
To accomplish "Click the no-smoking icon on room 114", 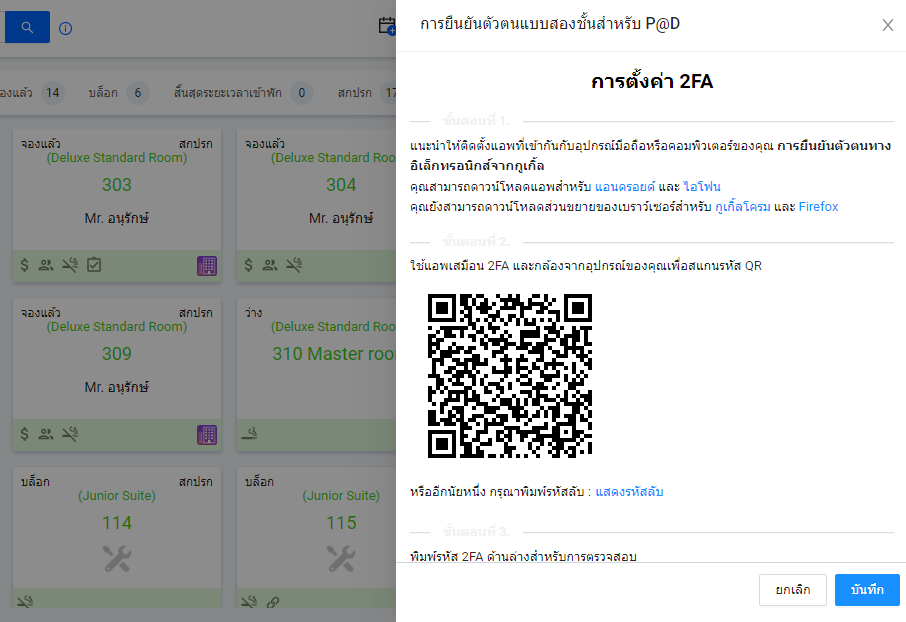I will tap(25, 602).
